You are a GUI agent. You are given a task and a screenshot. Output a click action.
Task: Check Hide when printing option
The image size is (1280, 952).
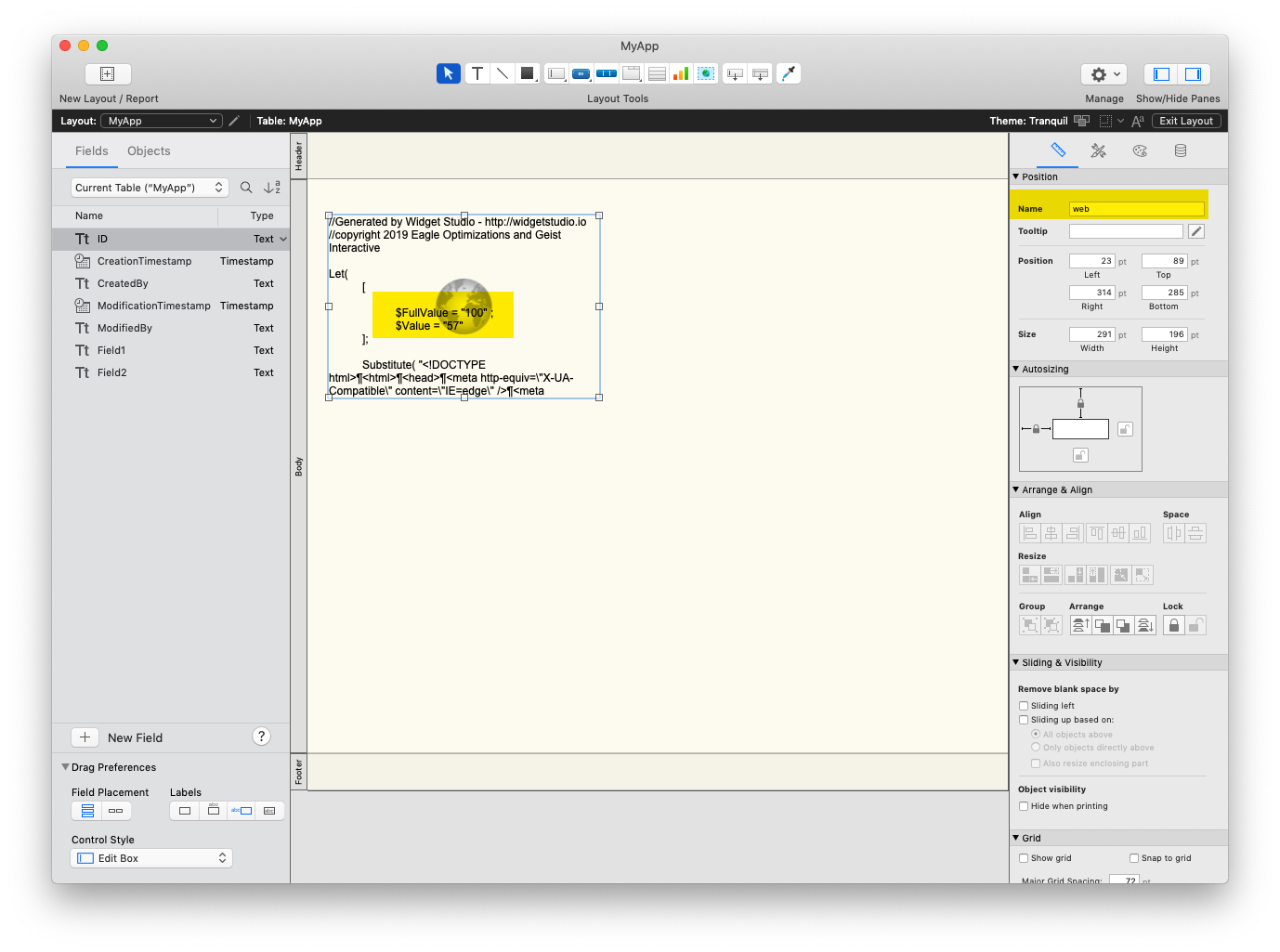[x=1024, y=806]
